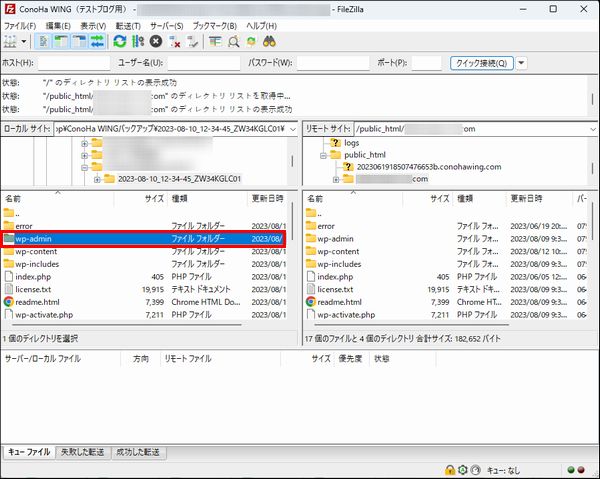Select local error folder

[x=24, y=226]
